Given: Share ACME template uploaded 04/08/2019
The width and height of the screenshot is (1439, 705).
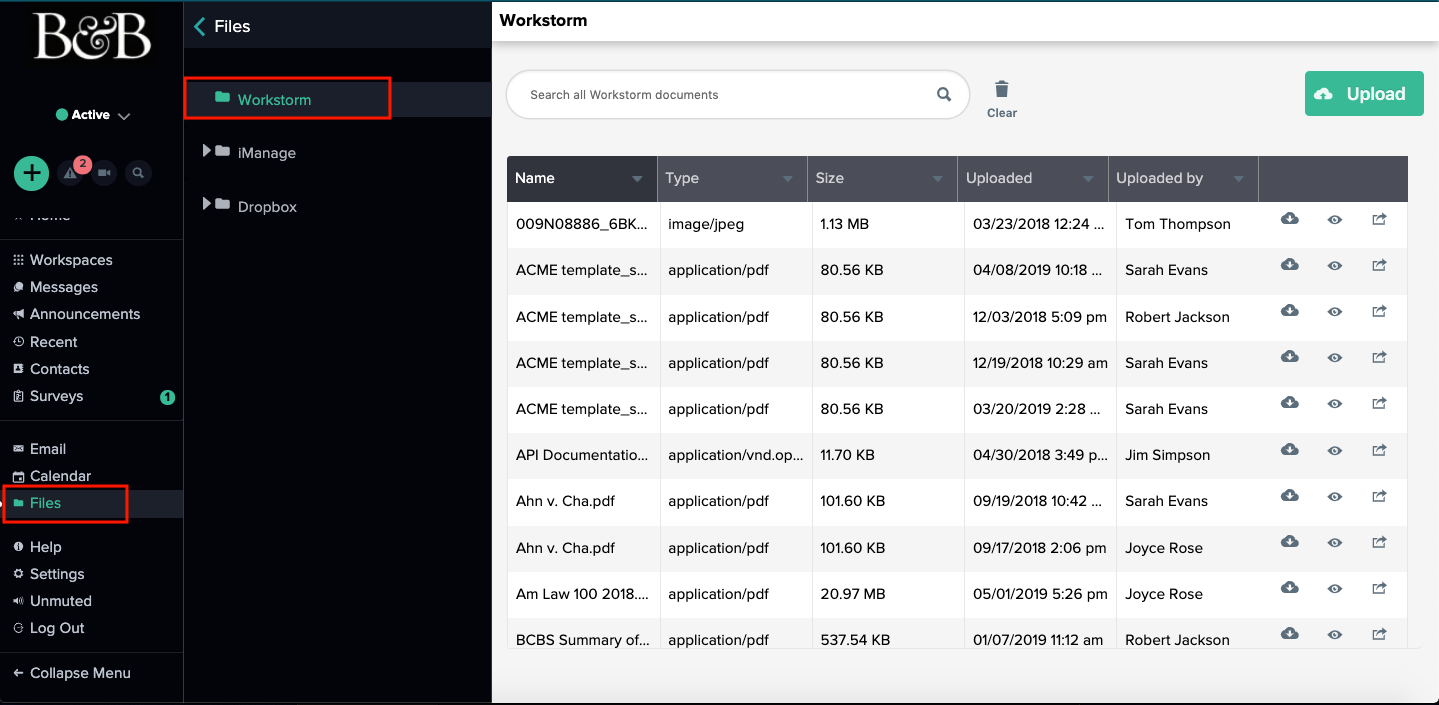Looking at the screenshot, I should pos(1379,265).
